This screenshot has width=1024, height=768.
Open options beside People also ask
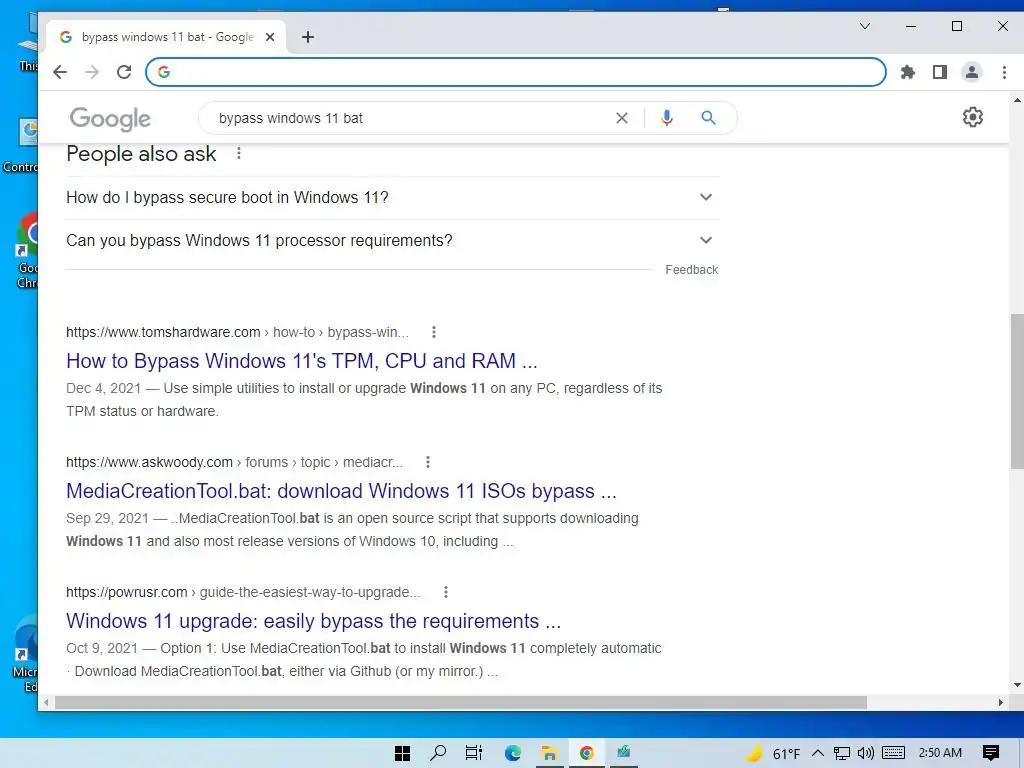[239, 153]
